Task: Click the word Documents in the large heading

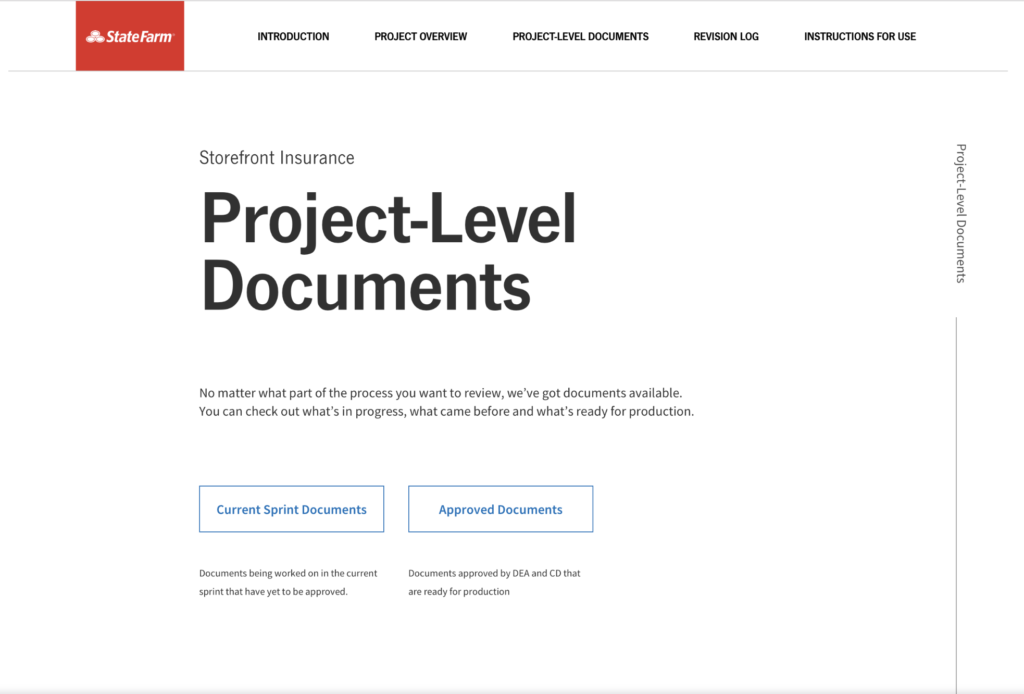Action: tap(366, 284)
